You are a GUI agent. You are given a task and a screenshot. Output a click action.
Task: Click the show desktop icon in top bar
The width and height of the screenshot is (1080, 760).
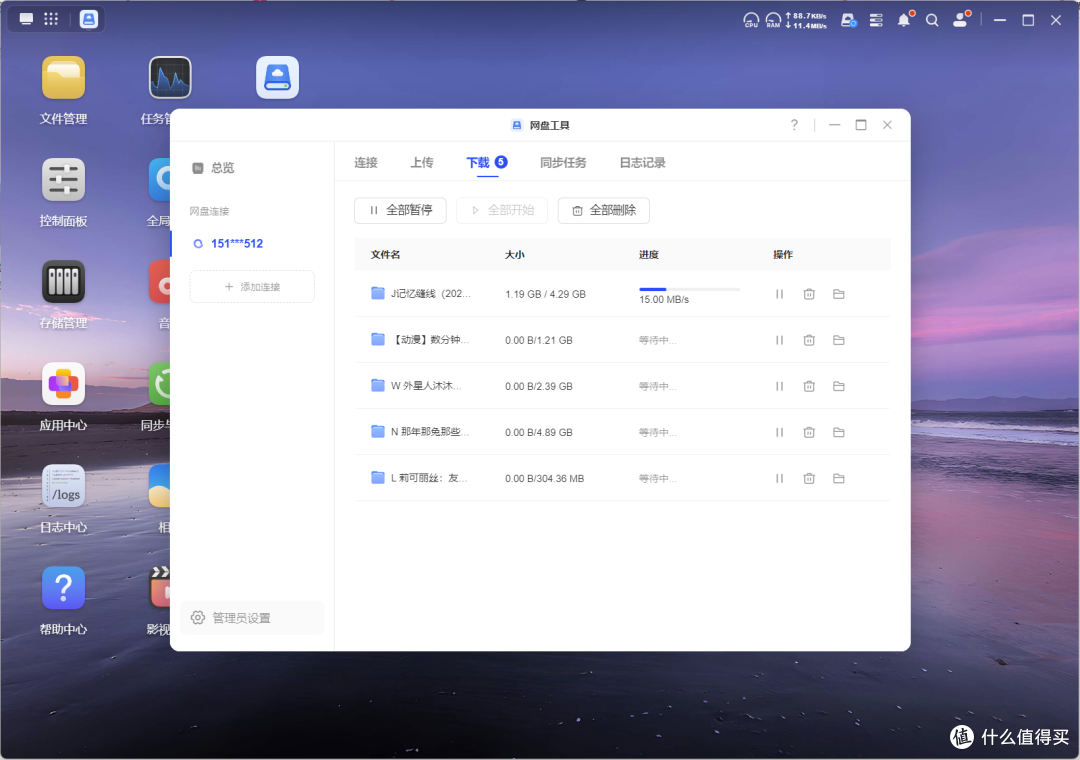[26, 19]
